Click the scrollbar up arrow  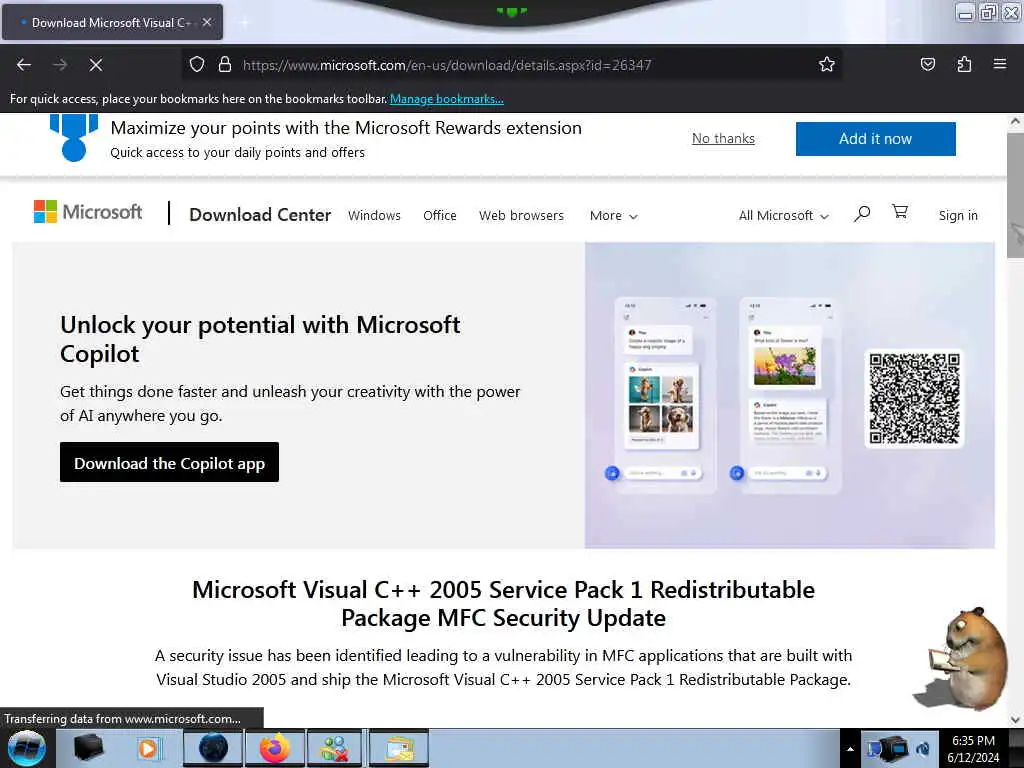pyautogui.click(x=1016, y=121)
